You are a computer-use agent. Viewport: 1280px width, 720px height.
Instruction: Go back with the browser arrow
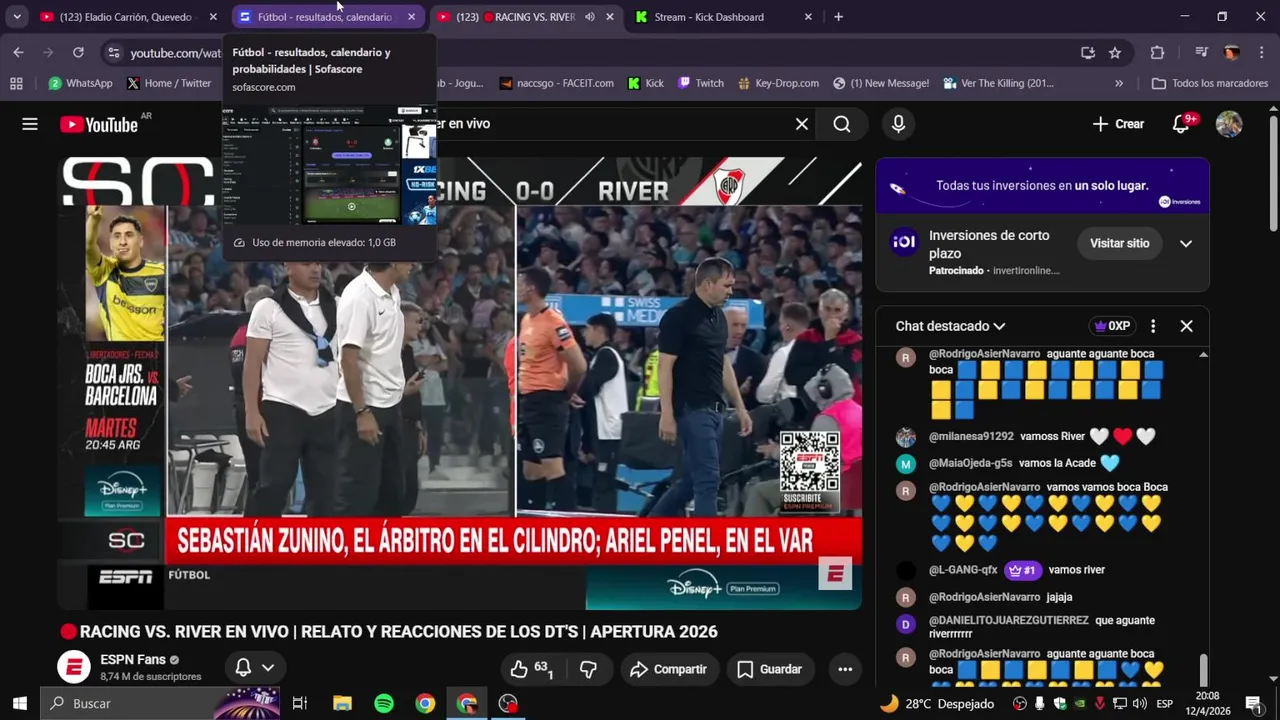[x=18, y=53]
